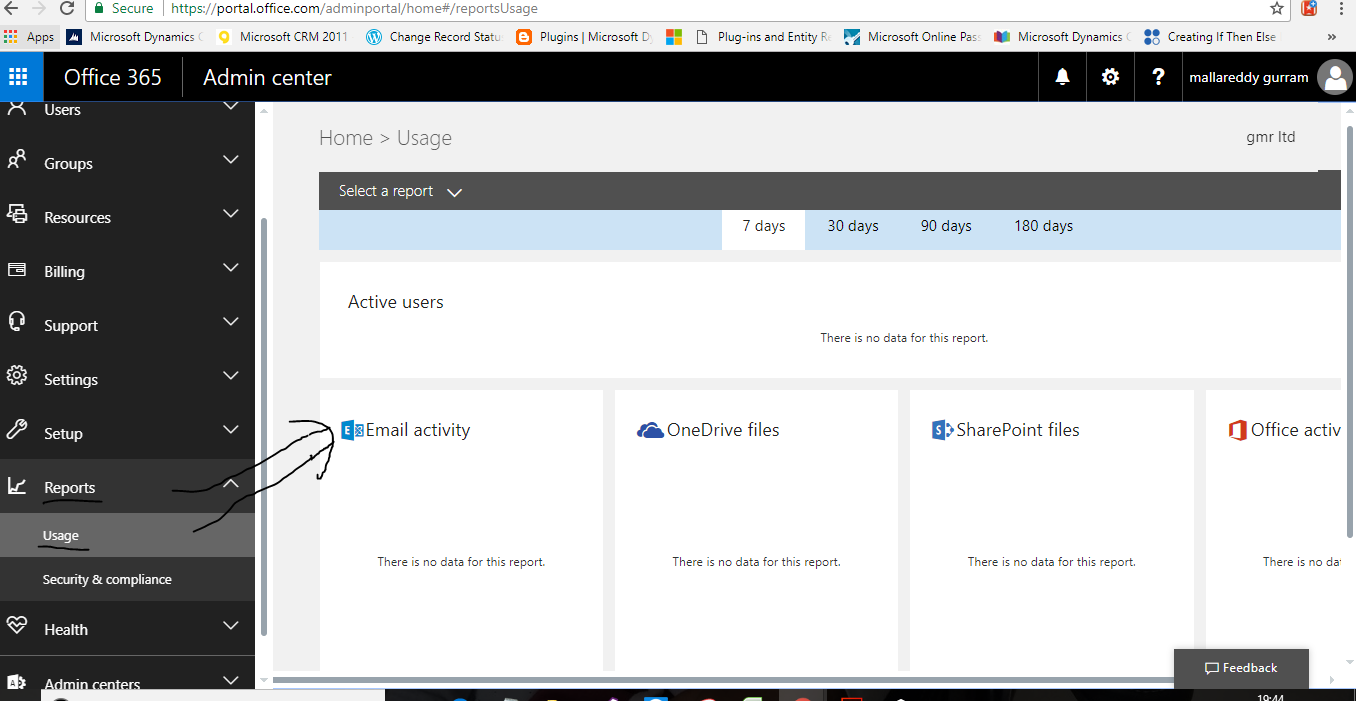This screenshot has height=701, width=1356.
Task: Click the sidebar vertical scrollbar
Action: (264, 426)
